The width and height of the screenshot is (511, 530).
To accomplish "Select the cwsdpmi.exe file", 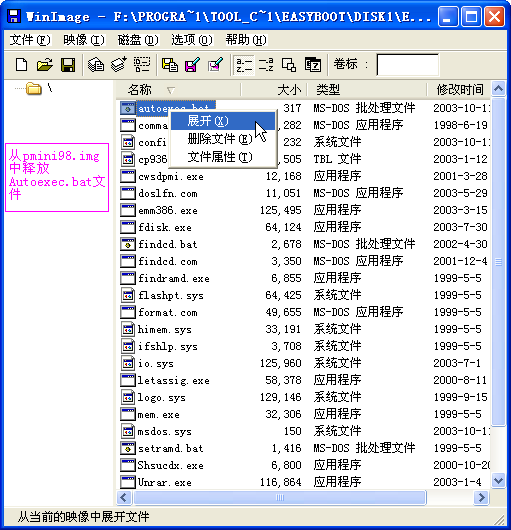I will pyautogui.click(x=171, y=176).
